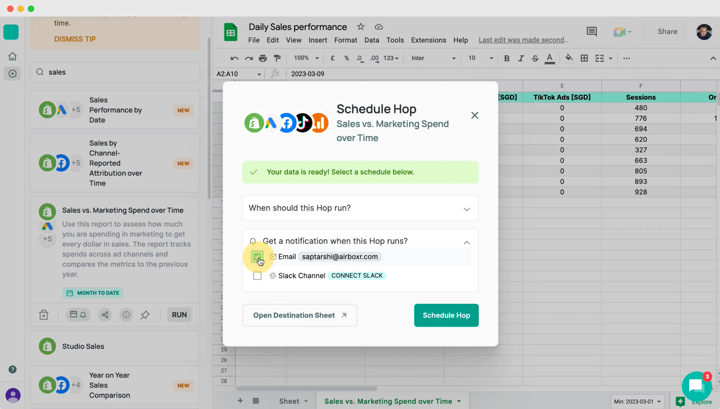Click Dismiss Tip in the sidebar
The image size is (720, 409).
pos(75,39)
